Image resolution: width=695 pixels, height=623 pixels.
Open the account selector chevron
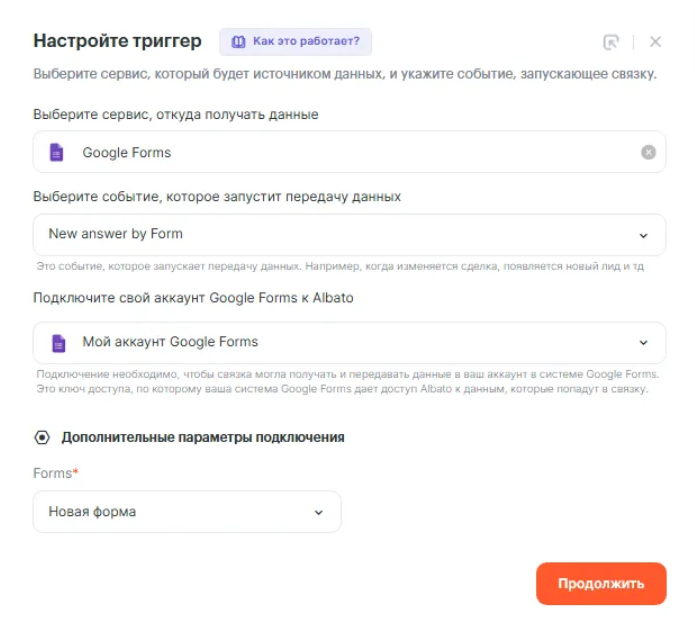point(643,343)
